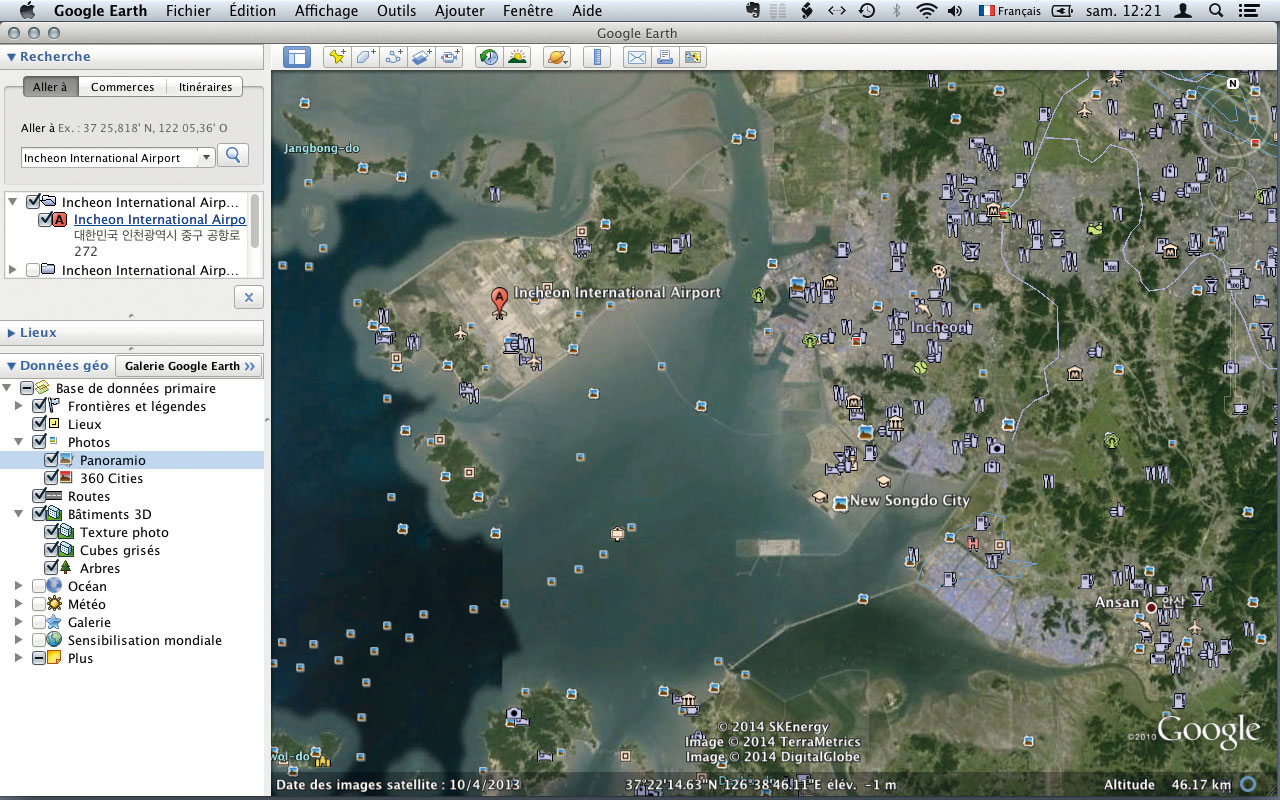Open the search history dropdown arrow
The height and width of the screenshot is (800, 1280).
point(206,158)
